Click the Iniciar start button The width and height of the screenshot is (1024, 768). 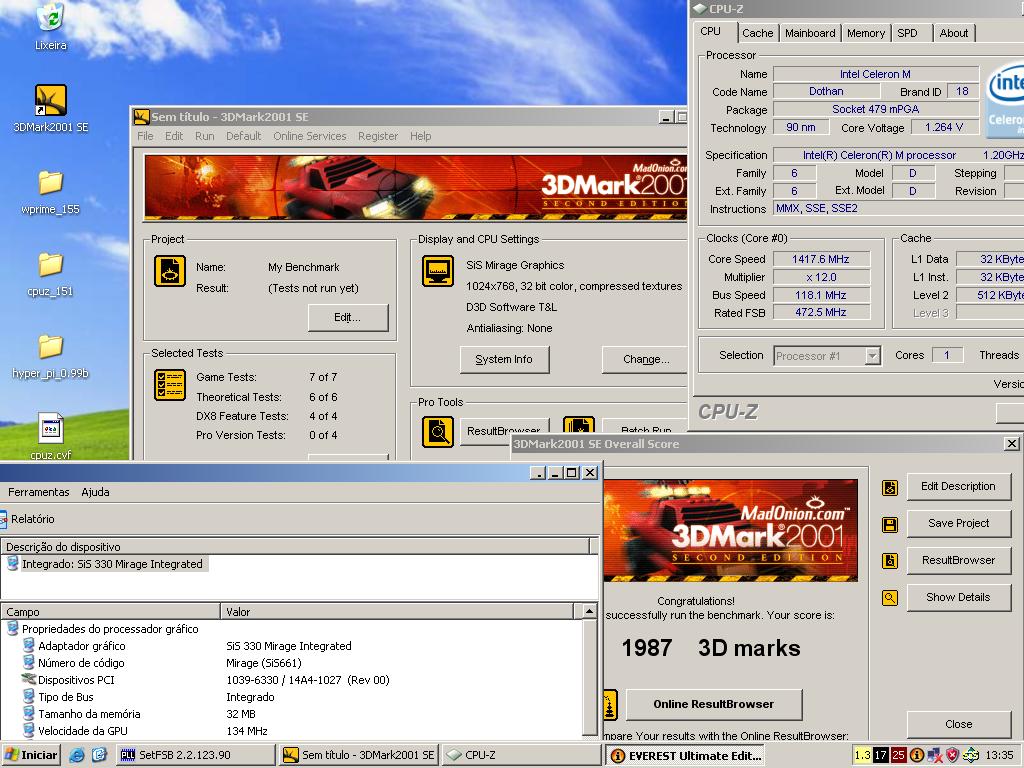[31, 755]
